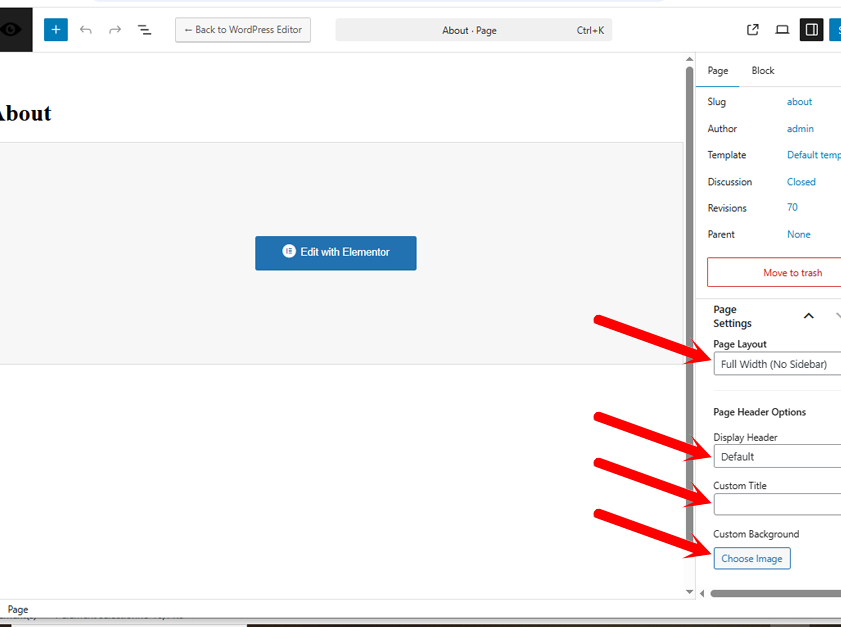Viewport: 841px width, 627px height.
Task: Open the Page Layout dropdown
Action: point(777,364)
